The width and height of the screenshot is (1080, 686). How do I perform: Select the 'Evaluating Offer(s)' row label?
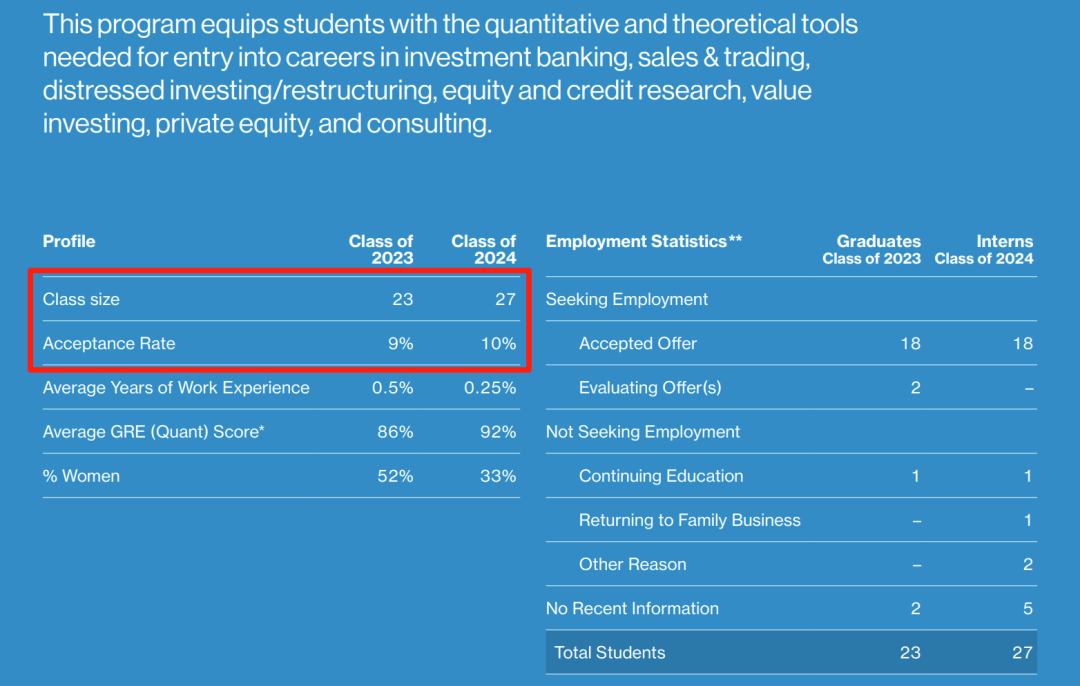(x=650, y=388)
